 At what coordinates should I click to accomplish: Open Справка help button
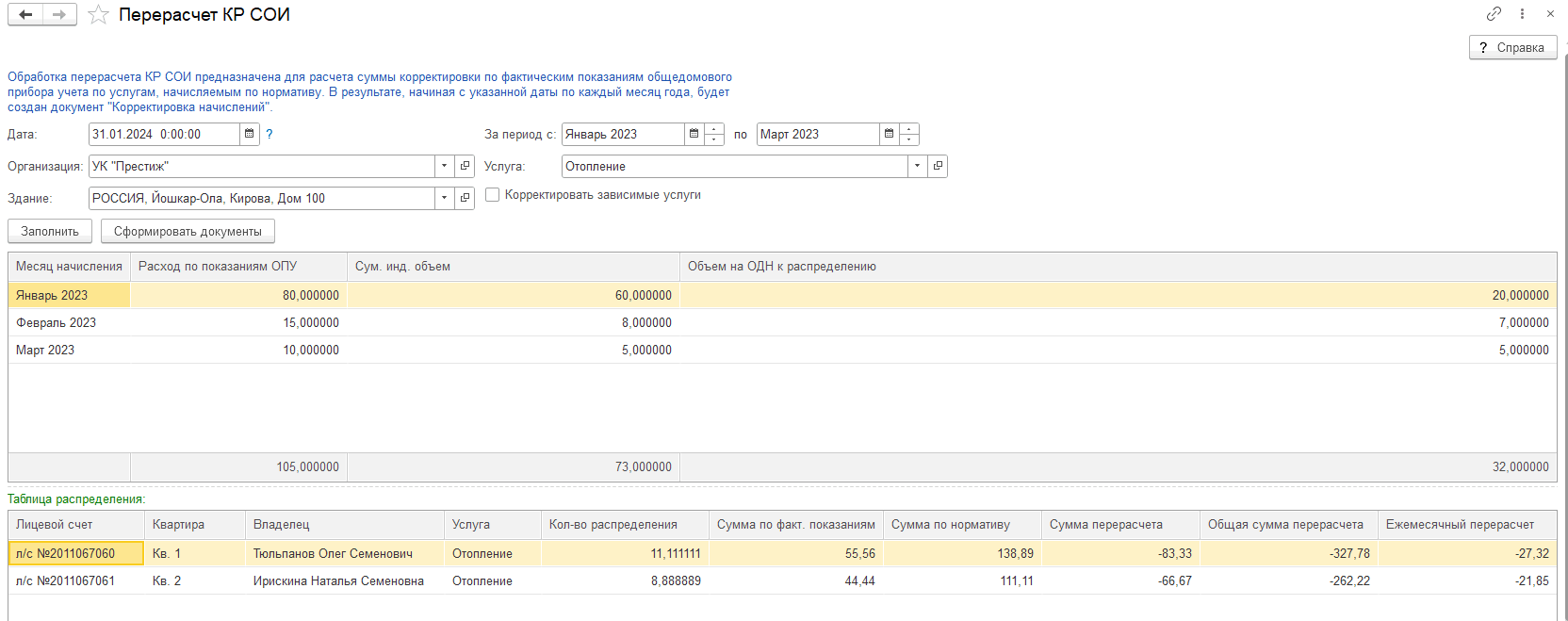click(x=1512, y=47)
